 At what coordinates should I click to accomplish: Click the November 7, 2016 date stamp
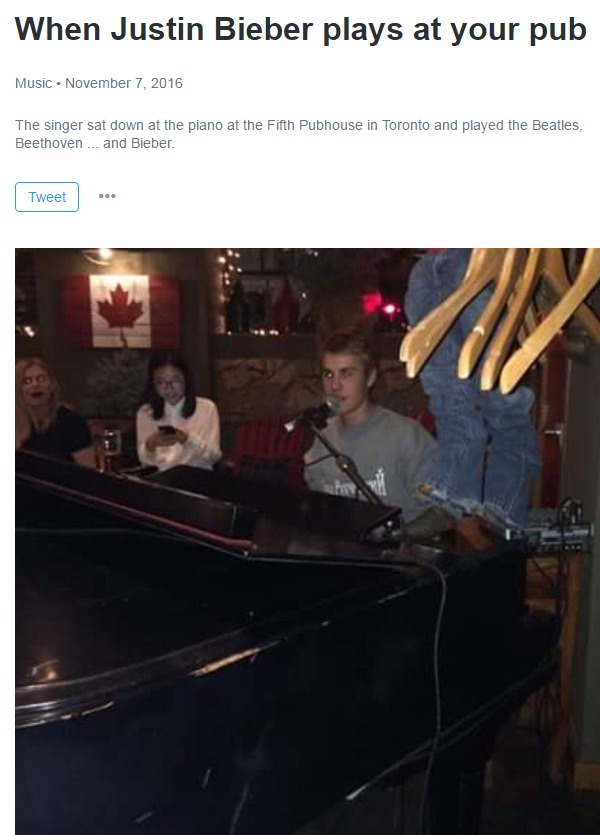pos(124,83)
